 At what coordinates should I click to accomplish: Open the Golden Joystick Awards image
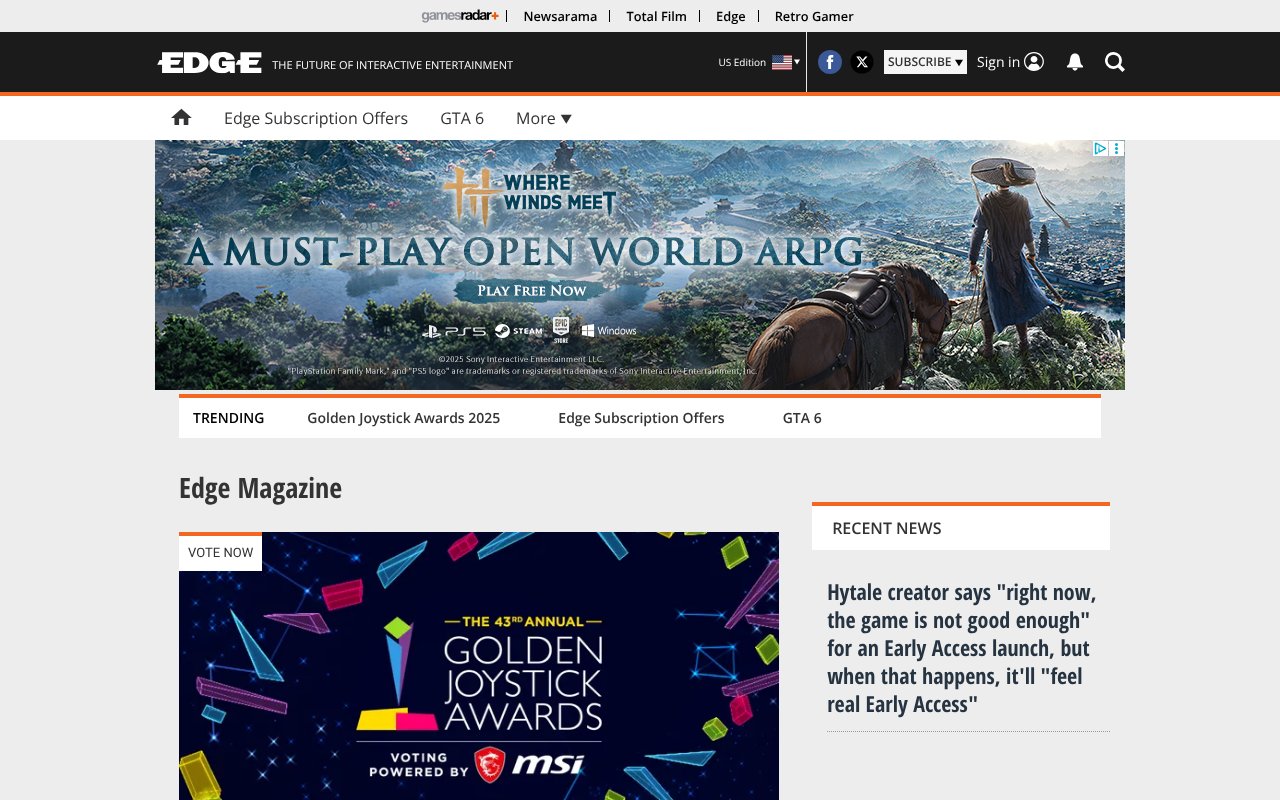point(479,670)
